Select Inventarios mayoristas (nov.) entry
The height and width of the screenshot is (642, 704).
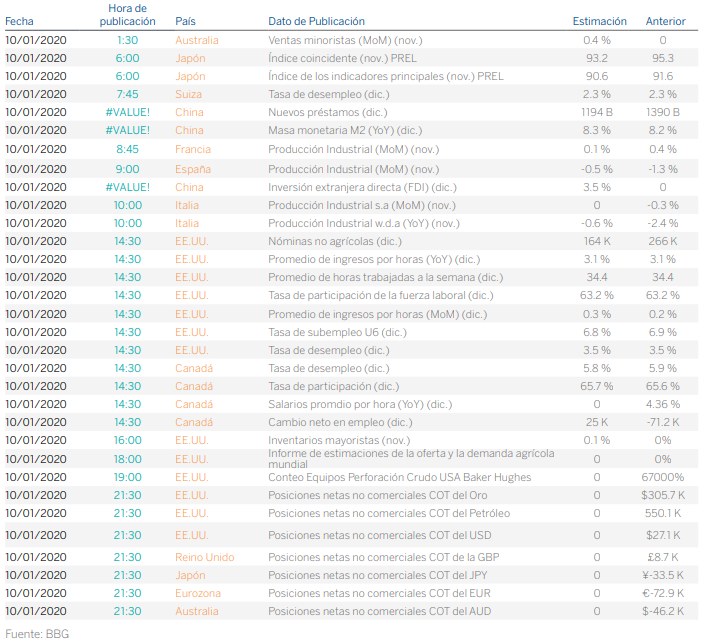339,440
